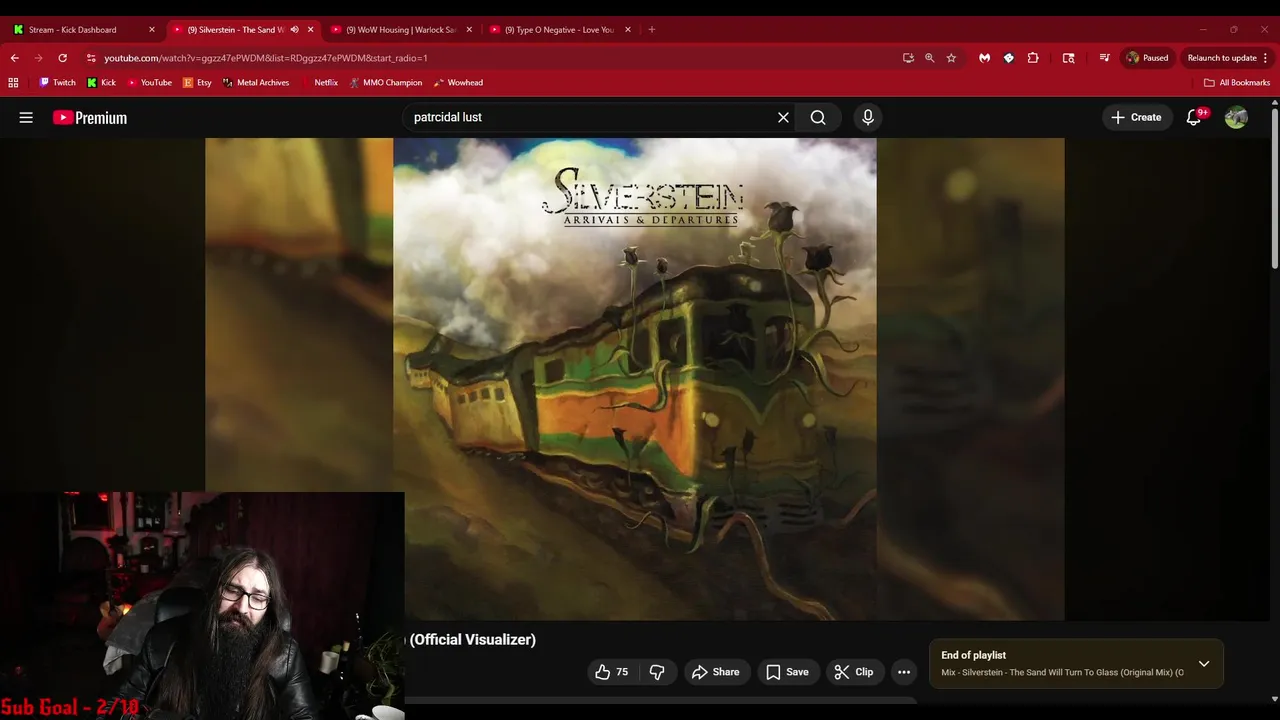Screen dimensions: 1280x720
Task: Switch to WoW Housing Warlock tab
Action: pyautogui.click(x=400, y=30)
